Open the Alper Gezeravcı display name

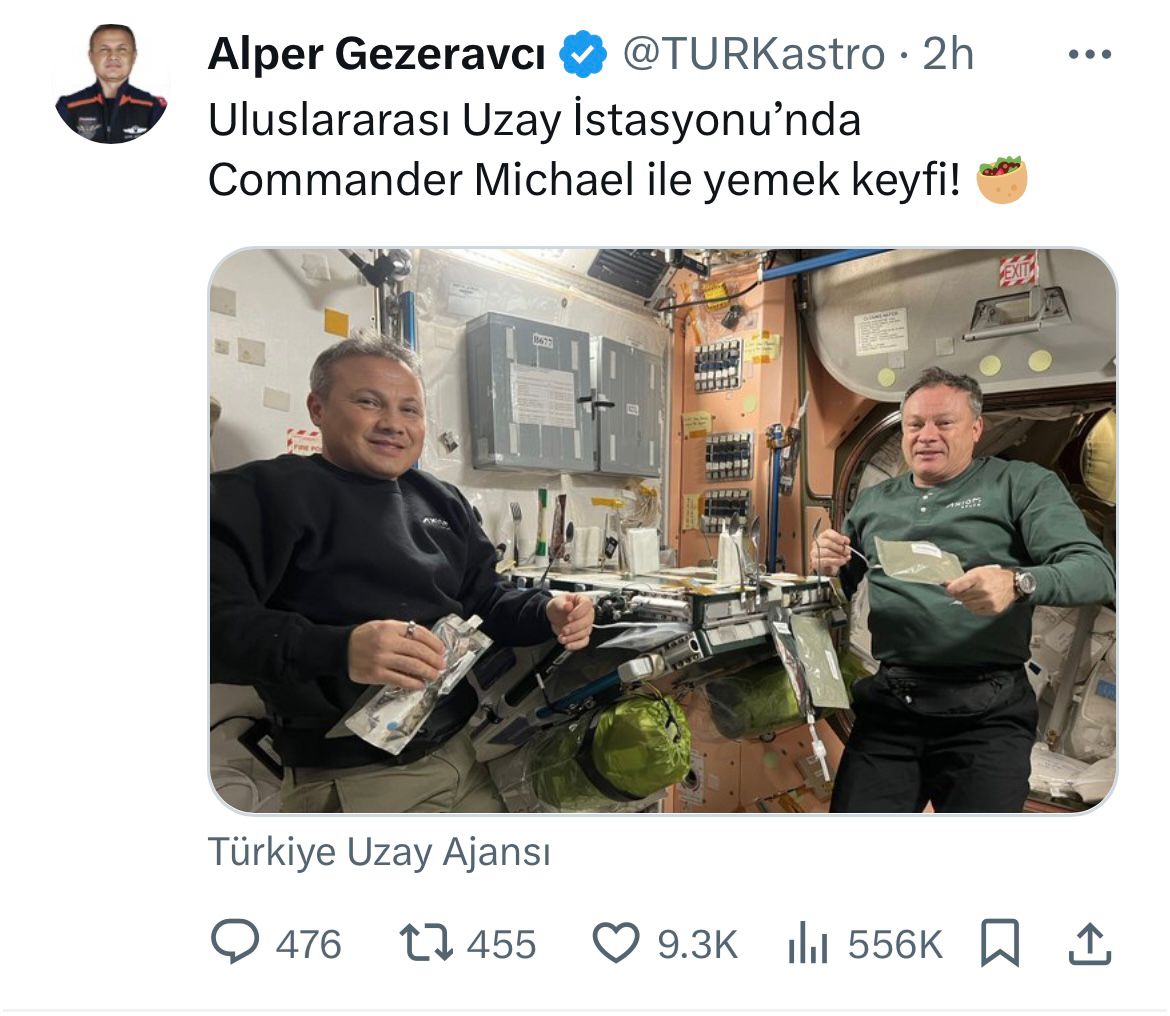click(377, 54)
